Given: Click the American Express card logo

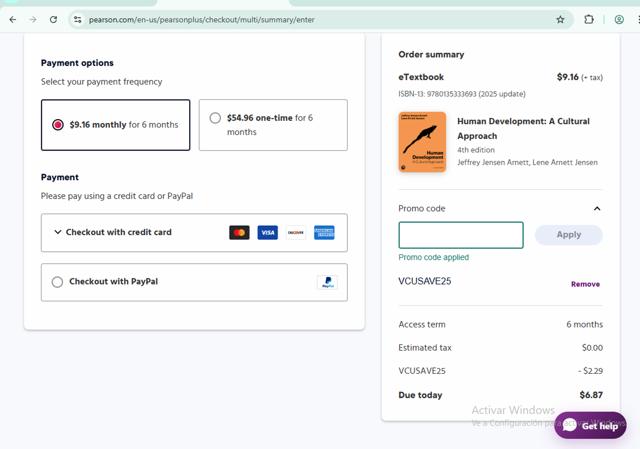Looking at the screenshot, I should pos(324,233).
